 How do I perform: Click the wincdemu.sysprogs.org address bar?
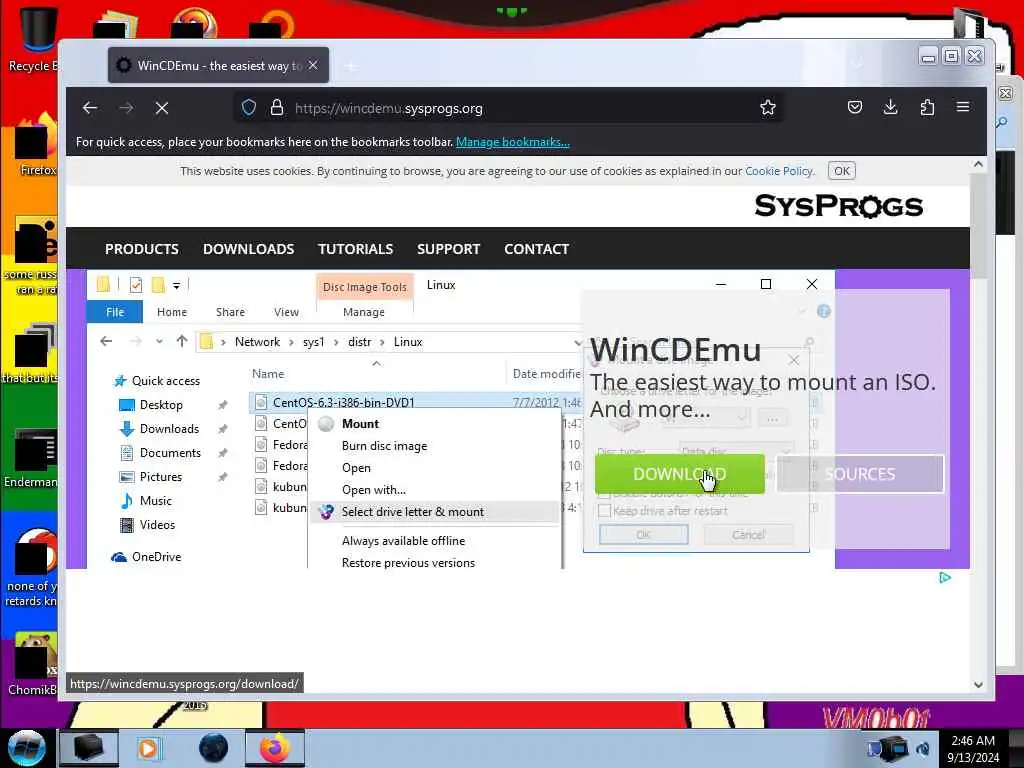(509, 108)
